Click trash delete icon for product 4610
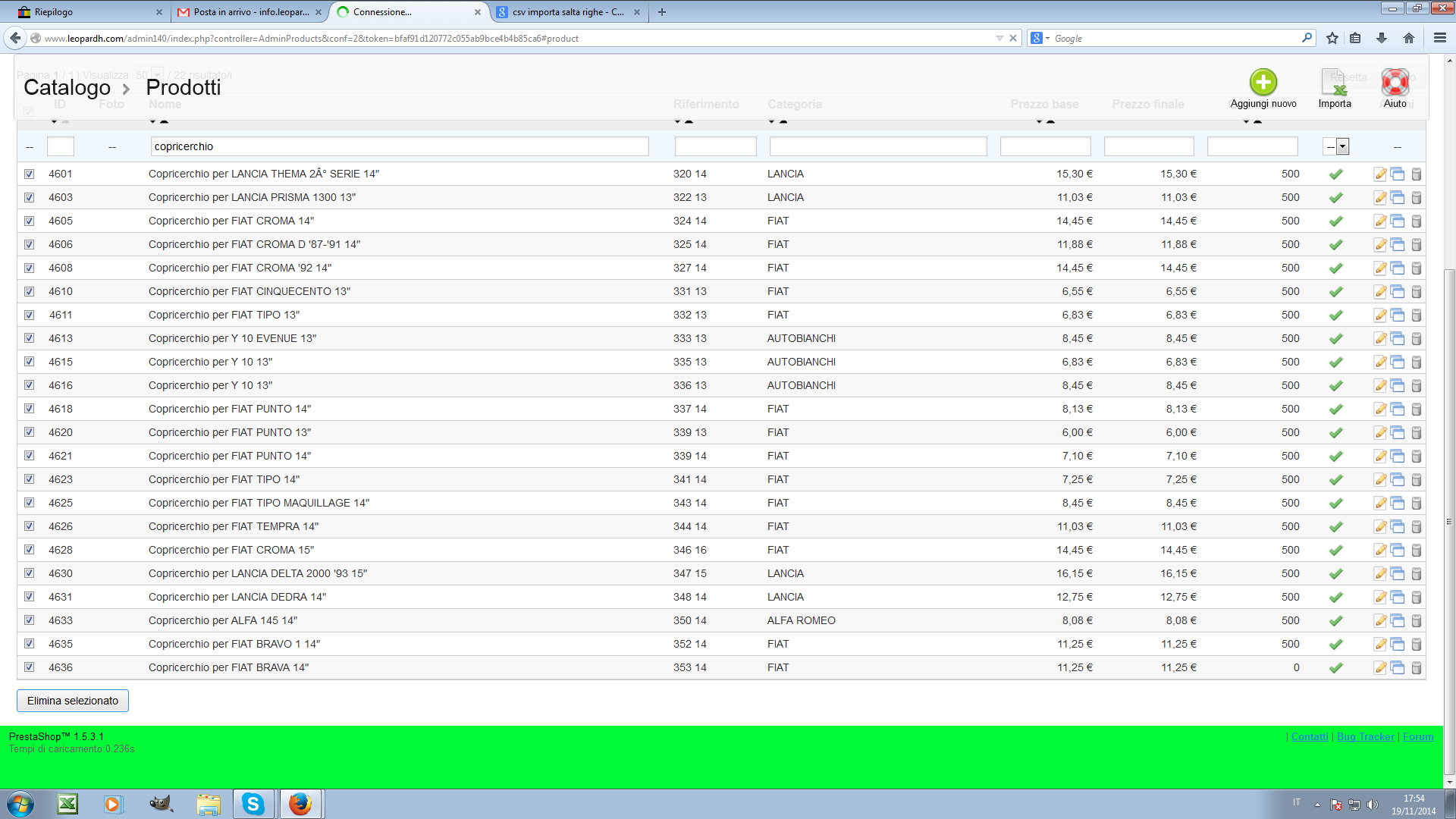The height and width of the screenshot is (819, 1456). tap(1416, 292)
